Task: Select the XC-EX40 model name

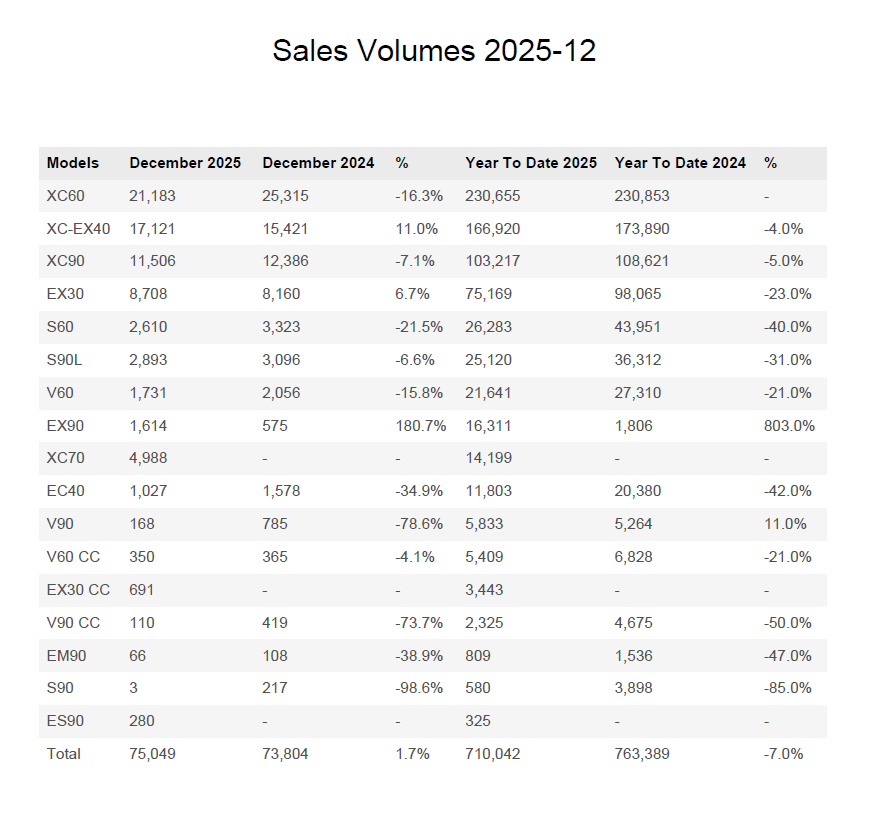Action: pyautogui.click(x=78, y=229)
